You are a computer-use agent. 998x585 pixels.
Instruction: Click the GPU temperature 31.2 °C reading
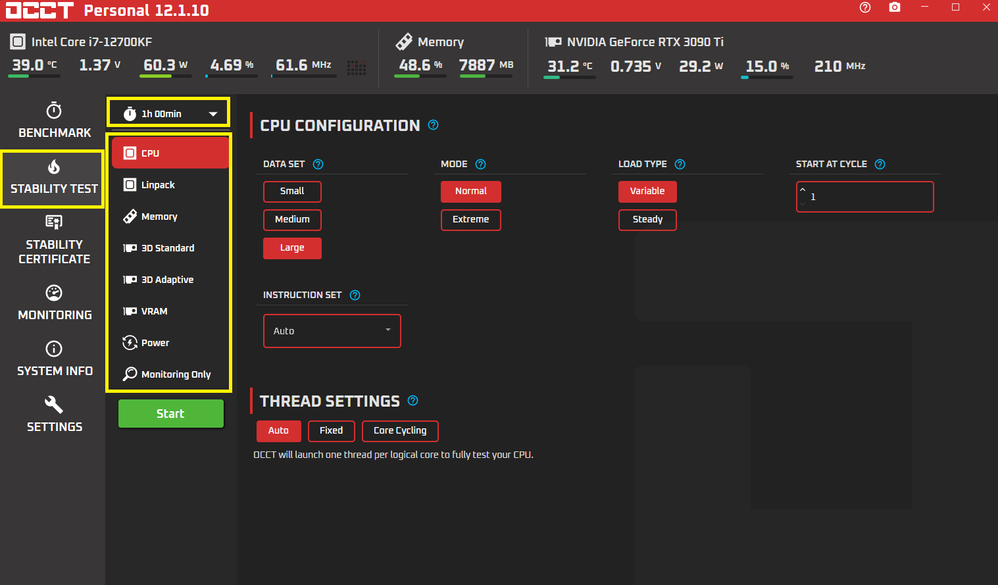click(569, 66)
